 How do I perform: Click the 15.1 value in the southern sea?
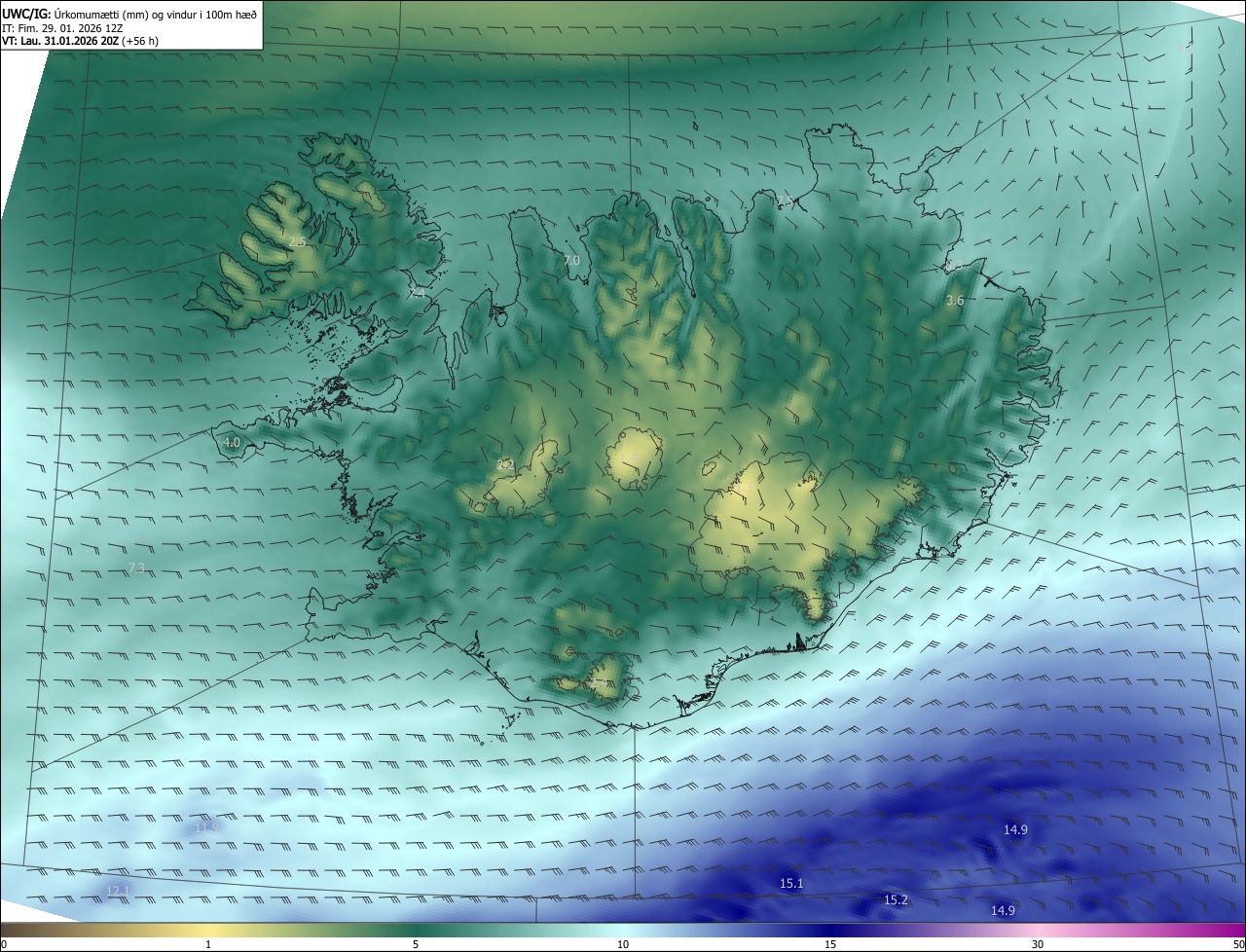[x=791, y=883]
